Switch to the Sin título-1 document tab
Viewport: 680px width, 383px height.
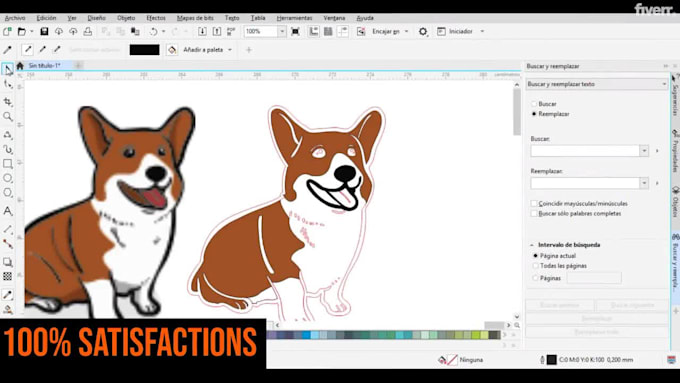(44, 65)
